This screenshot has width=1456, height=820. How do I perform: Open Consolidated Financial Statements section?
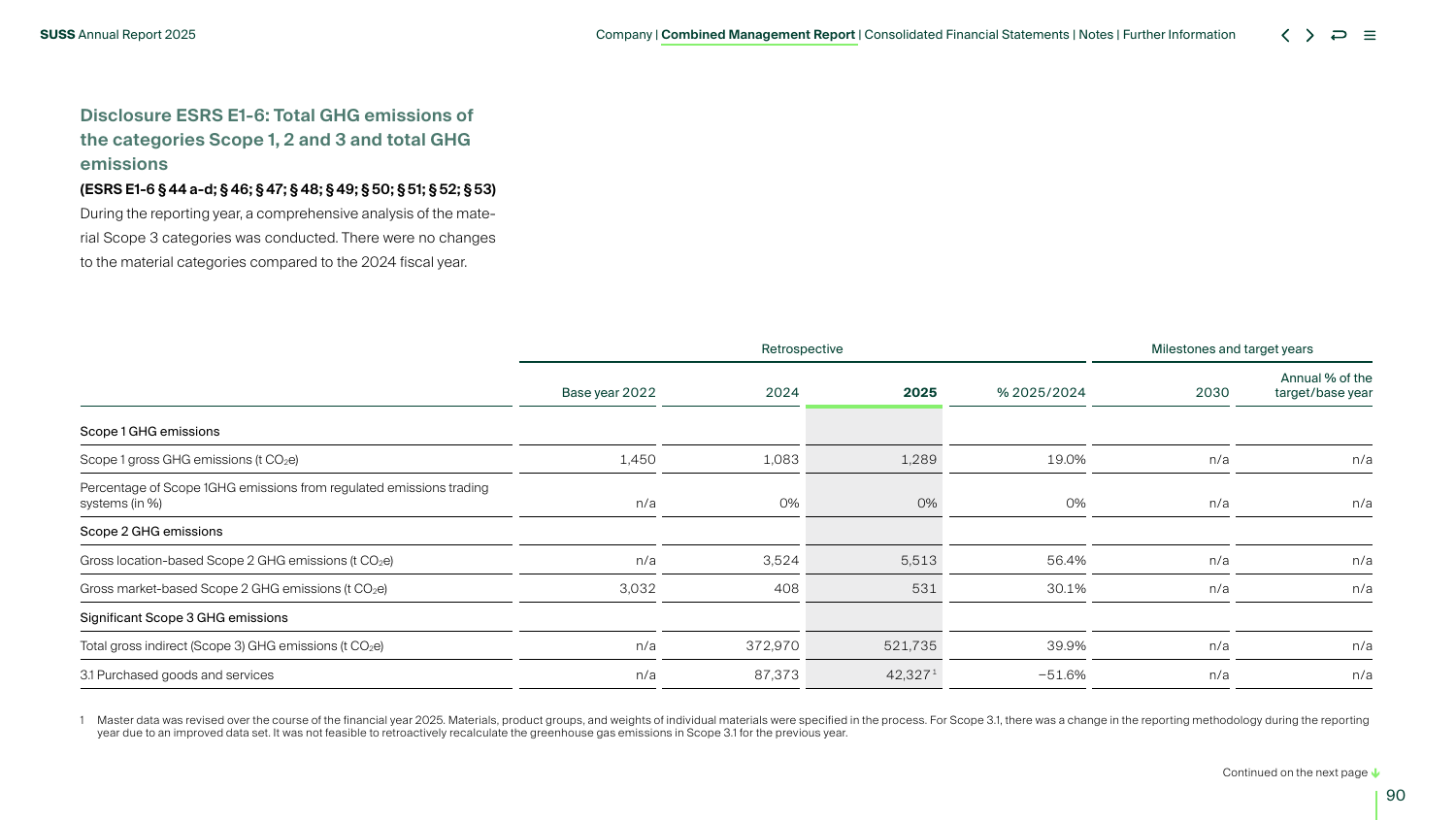coord(967,35)
